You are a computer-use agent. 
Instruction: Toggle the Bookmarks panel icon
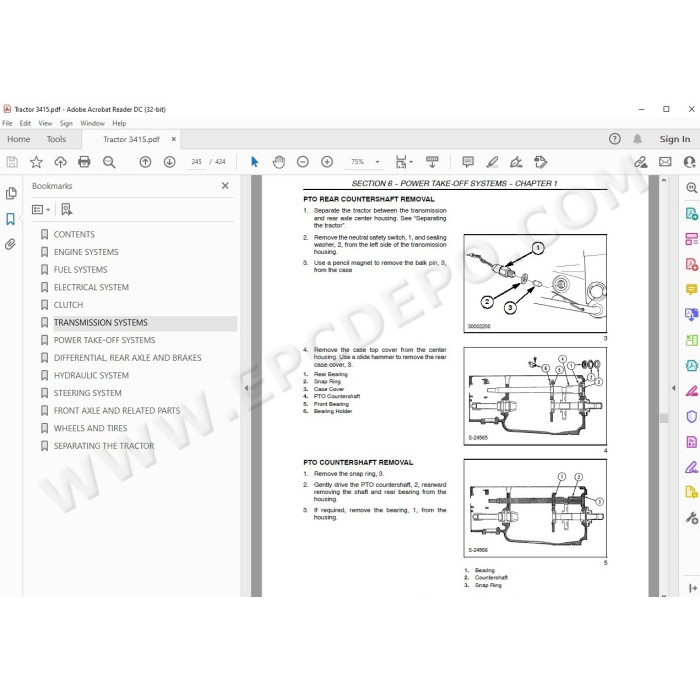point(11,219)
